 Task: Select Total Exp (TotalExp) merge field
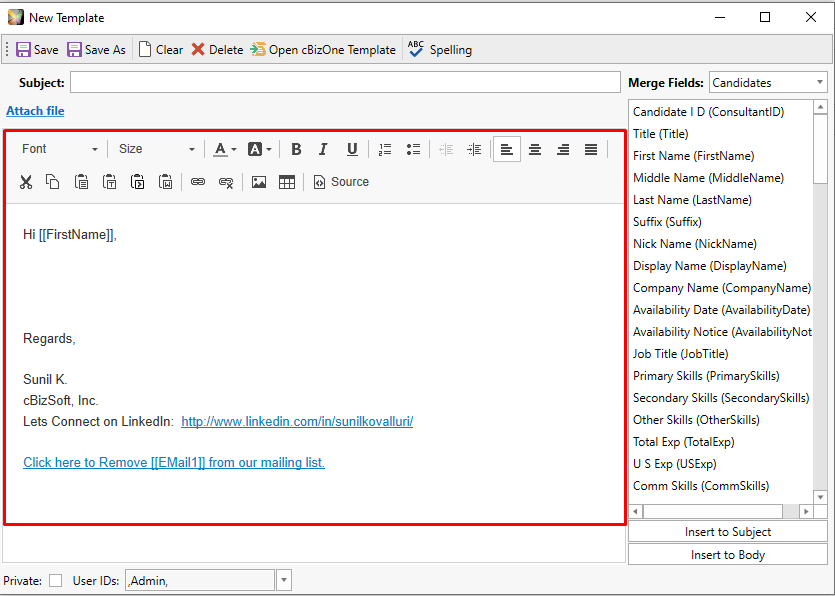[683, 442]
